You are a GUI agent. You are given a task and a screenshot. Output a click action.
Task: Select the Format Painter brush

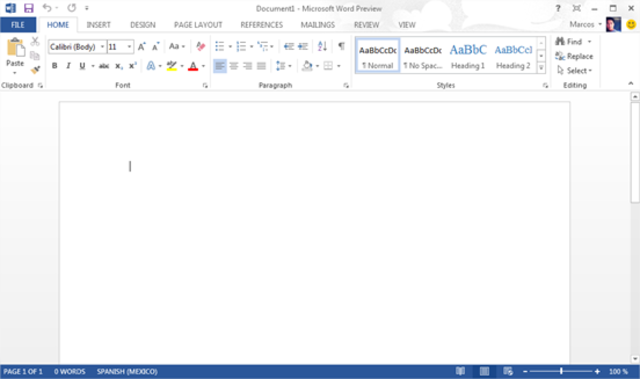pos(35,70)
